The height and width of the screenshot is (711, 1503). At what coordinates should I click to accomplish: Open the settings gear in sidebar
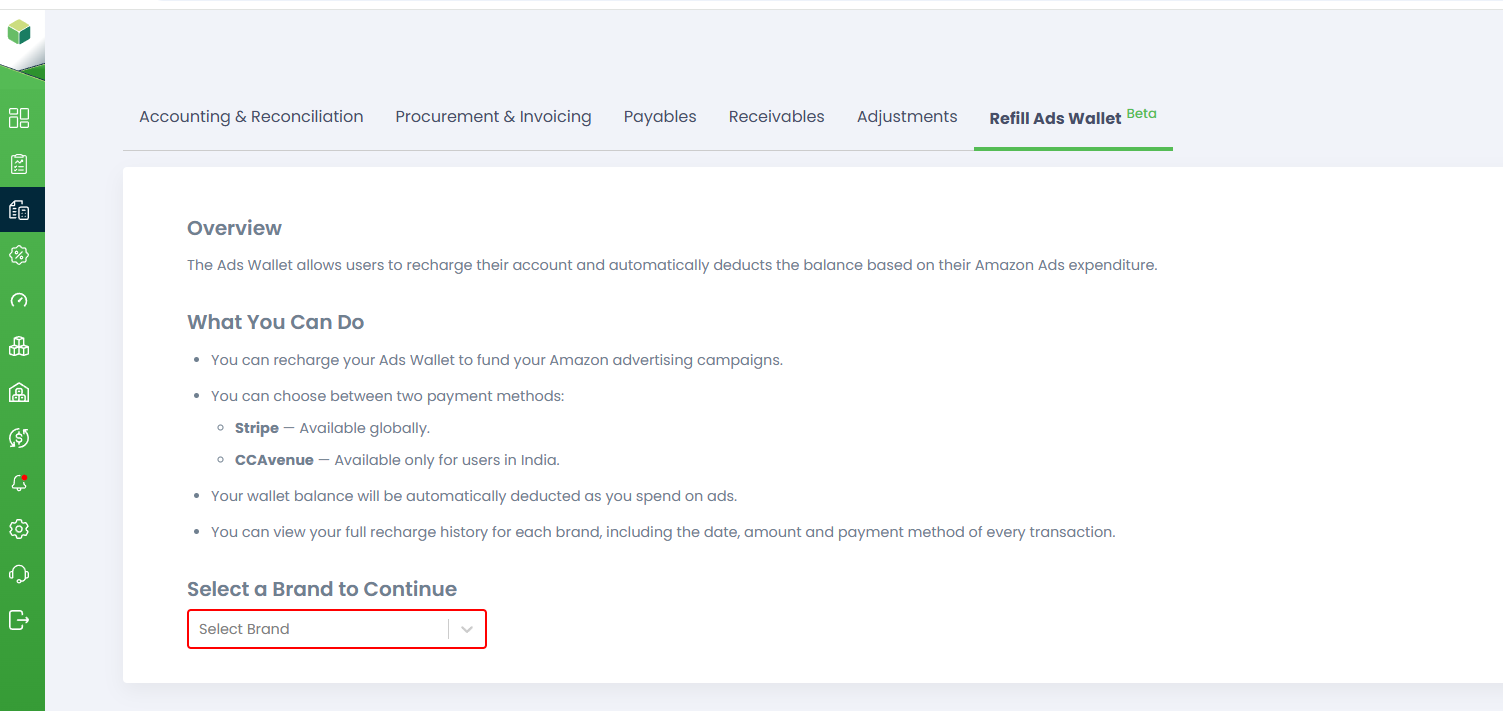[x=19, y=529]
